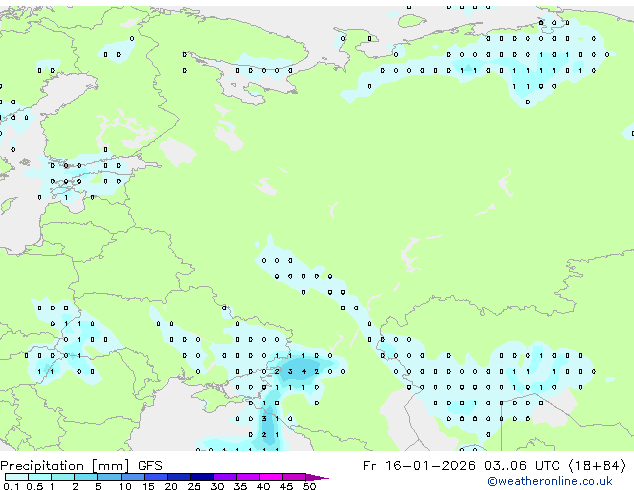Select the 0.1–0.5 mm palest legend swatch

point(17,477)
